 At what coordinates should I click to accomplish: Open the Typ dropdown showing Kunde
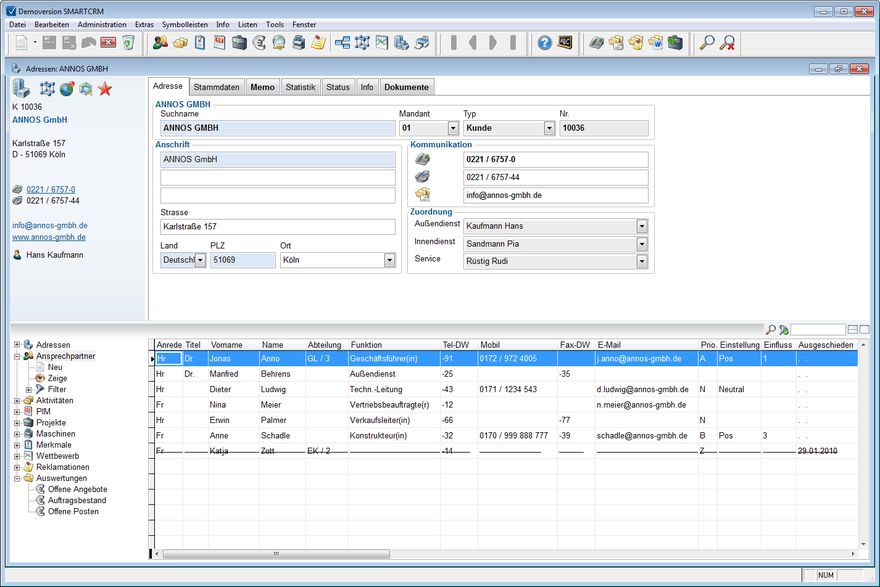(x=549, y=128)
